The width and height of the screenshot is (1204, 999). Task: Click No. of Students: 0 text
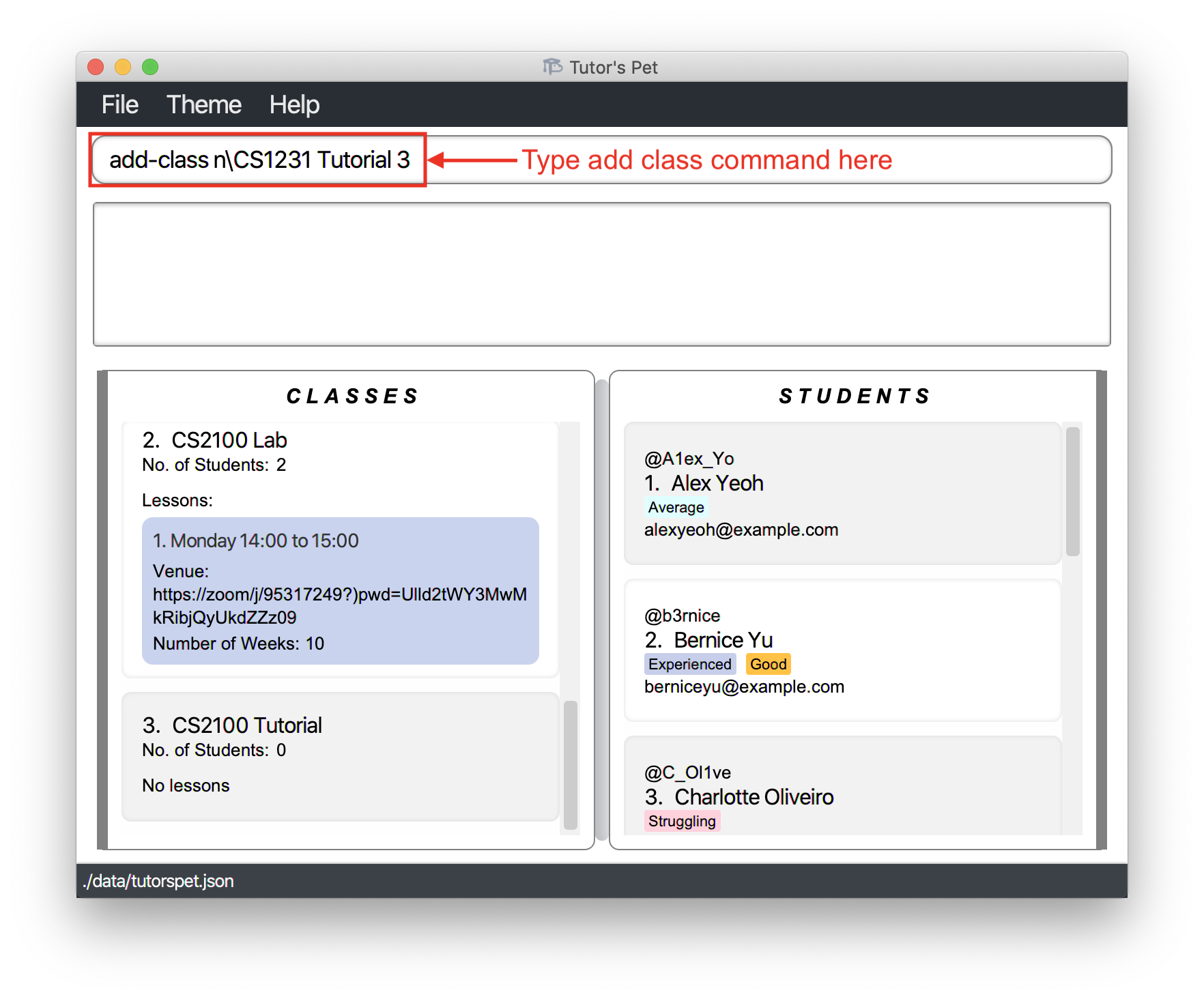click(214, 750)
